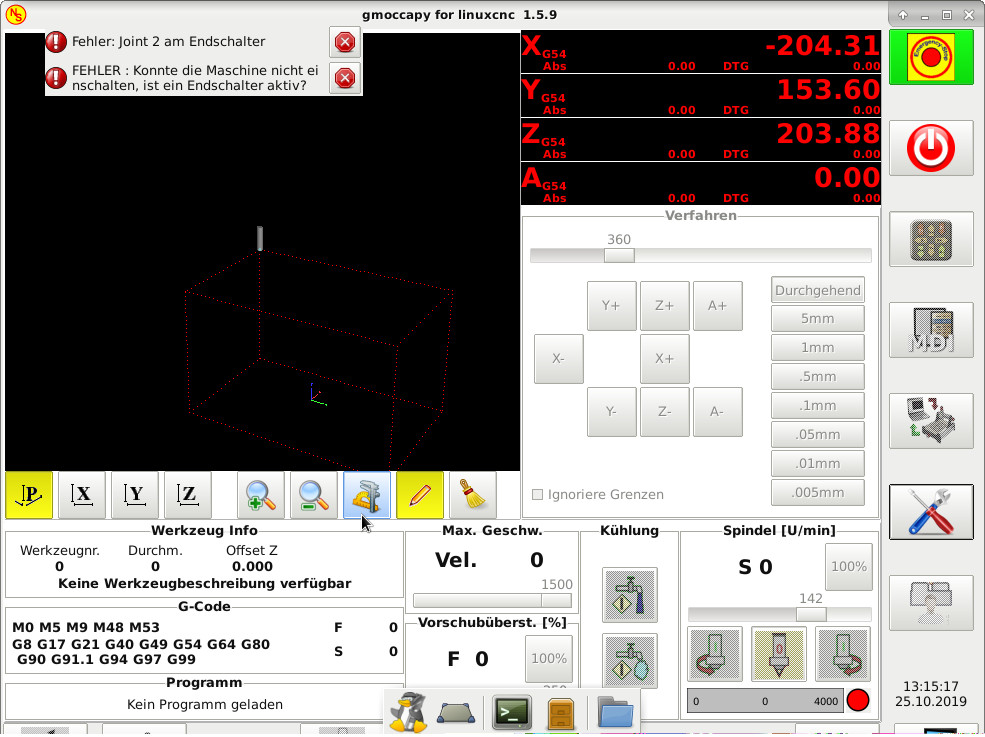Screen dimensions: 985x737
Task: Zoom in the preview
Action: 261,495
